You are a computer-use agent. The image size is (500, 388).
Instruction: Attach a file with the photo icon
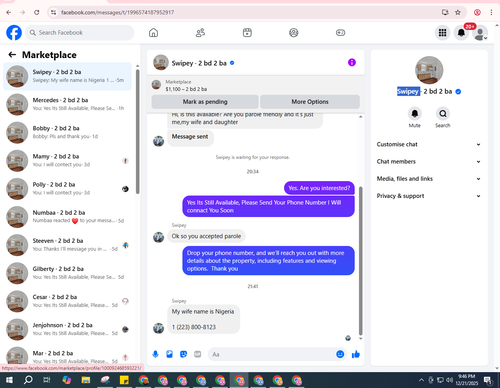click(169, 354)
